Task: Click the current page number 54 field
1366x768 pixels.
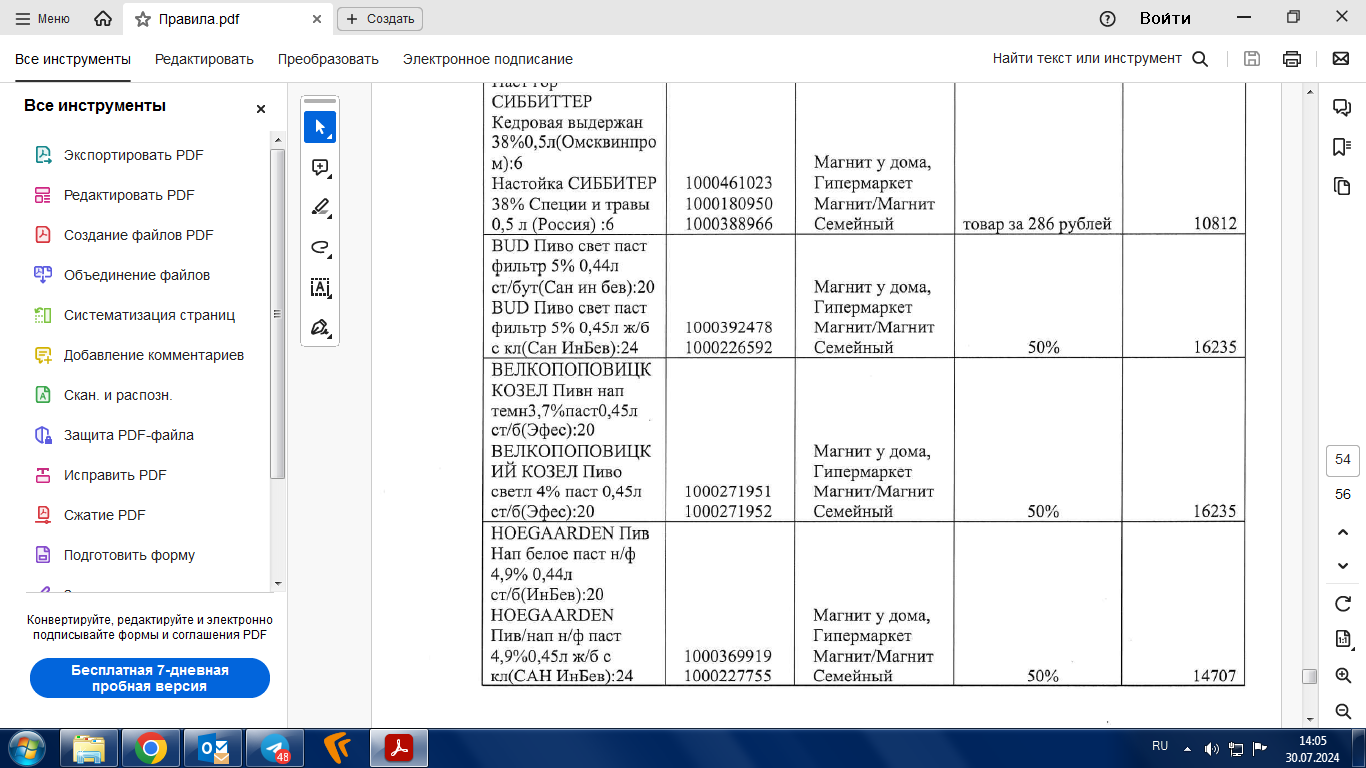Action: click(x=1343, y=460)
